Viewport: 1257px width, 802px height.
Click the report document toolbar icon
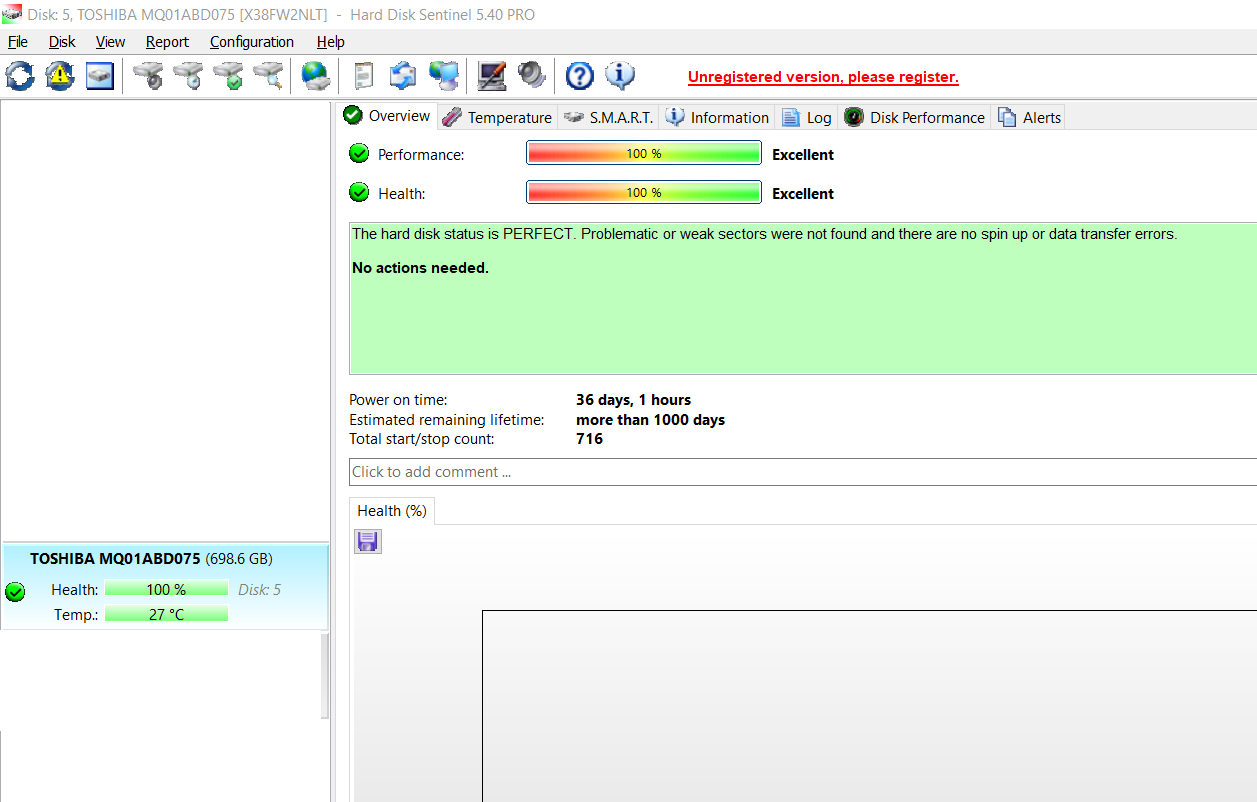[364, 76]
